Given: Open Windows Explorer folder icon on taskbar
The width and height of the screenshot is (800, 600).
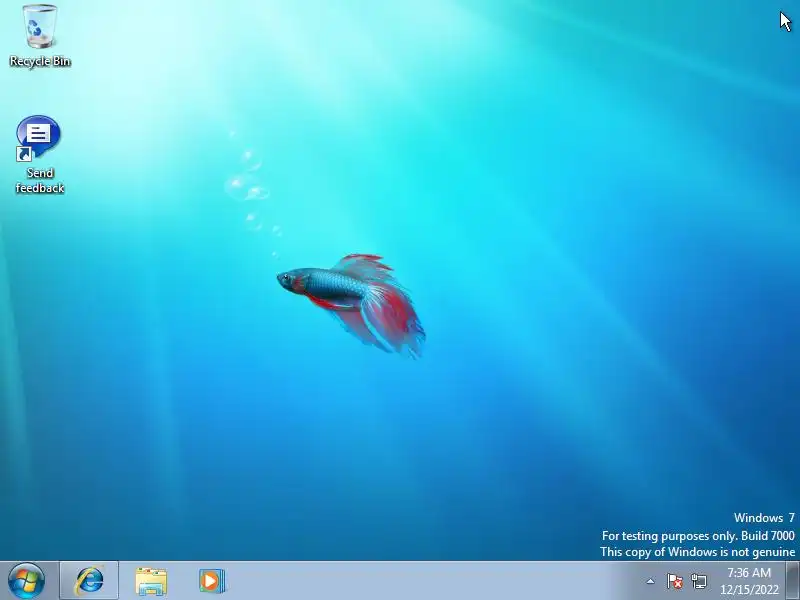Looking at the screenshot, I should [151, 581].
